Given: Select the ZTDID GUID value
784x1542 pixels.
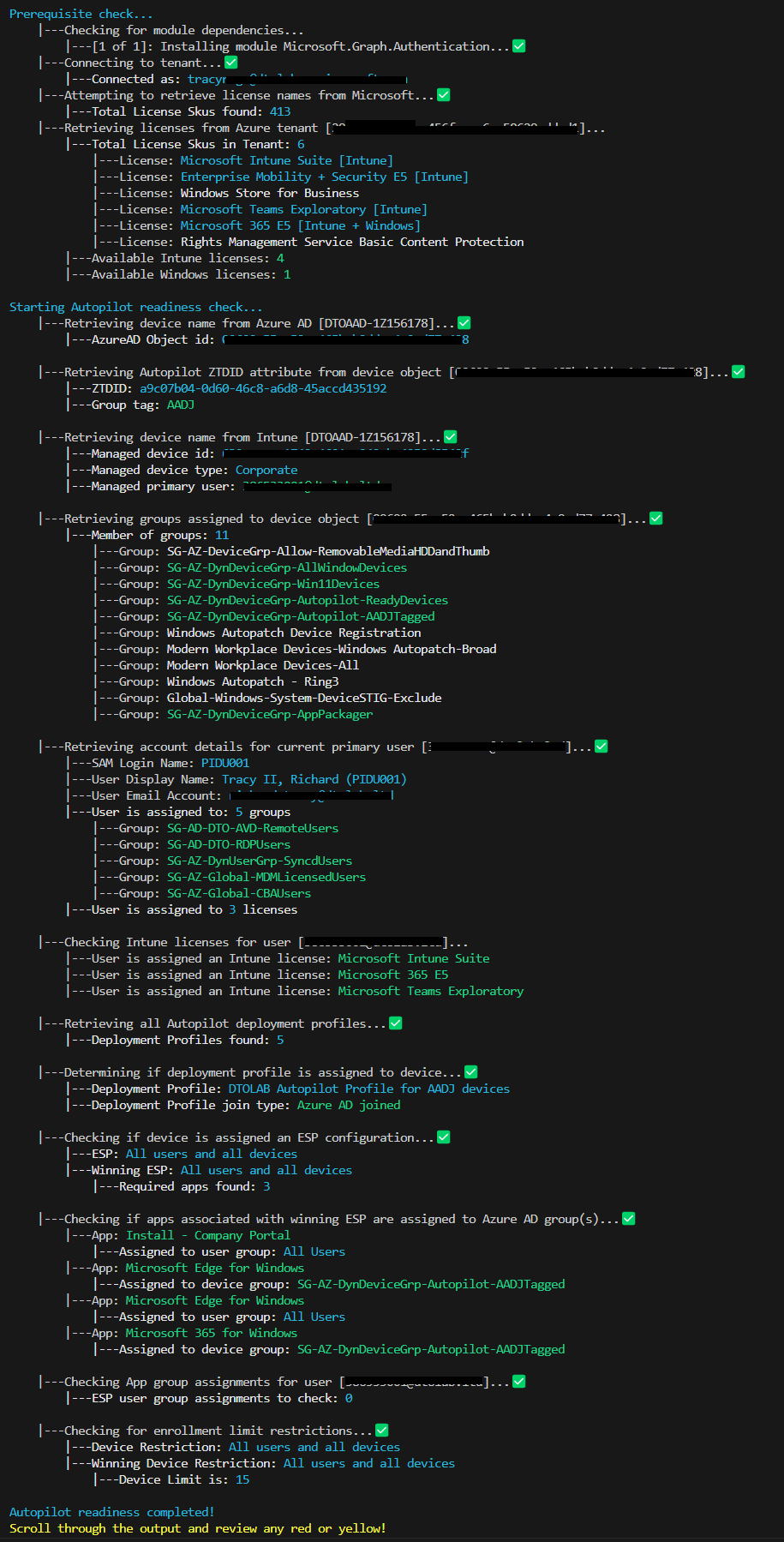Looking at the screenshot, I should pyautogui.click(x=263, y=388).
